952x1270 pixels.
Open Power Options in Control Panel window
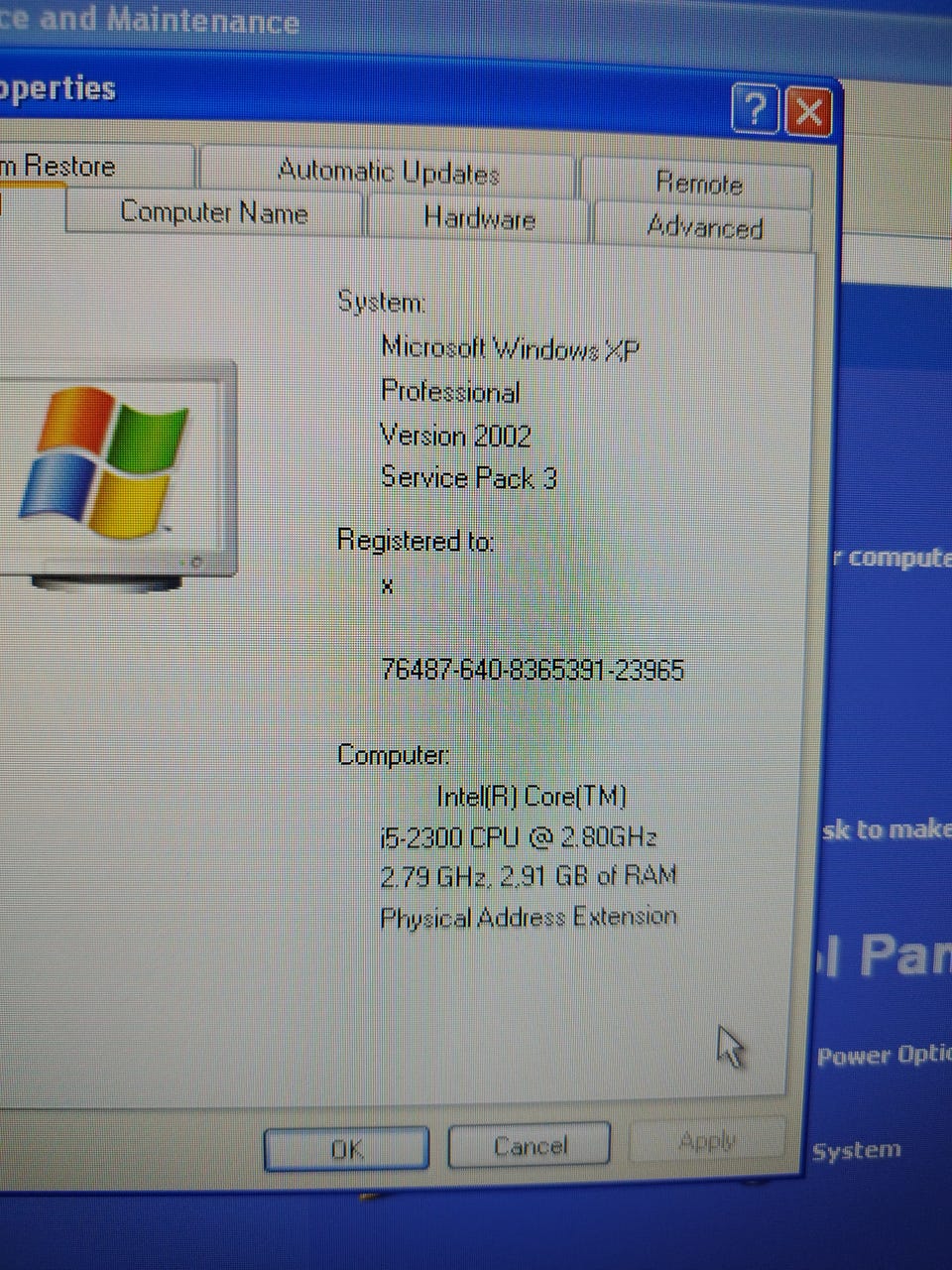tap(883, 1056)
